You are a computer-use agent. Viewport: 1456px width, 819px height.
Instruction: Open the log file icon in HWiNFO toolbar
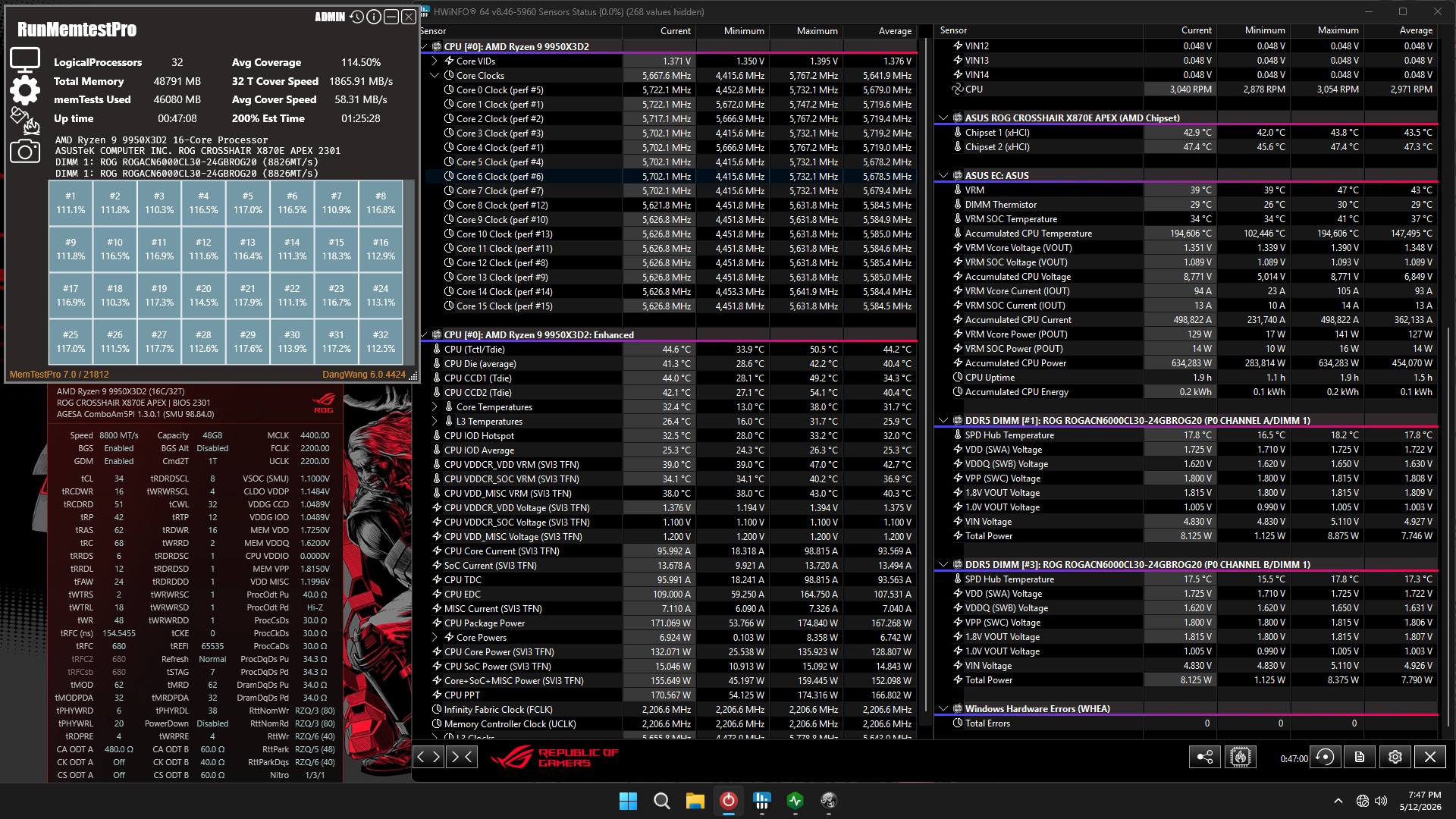1360,757
